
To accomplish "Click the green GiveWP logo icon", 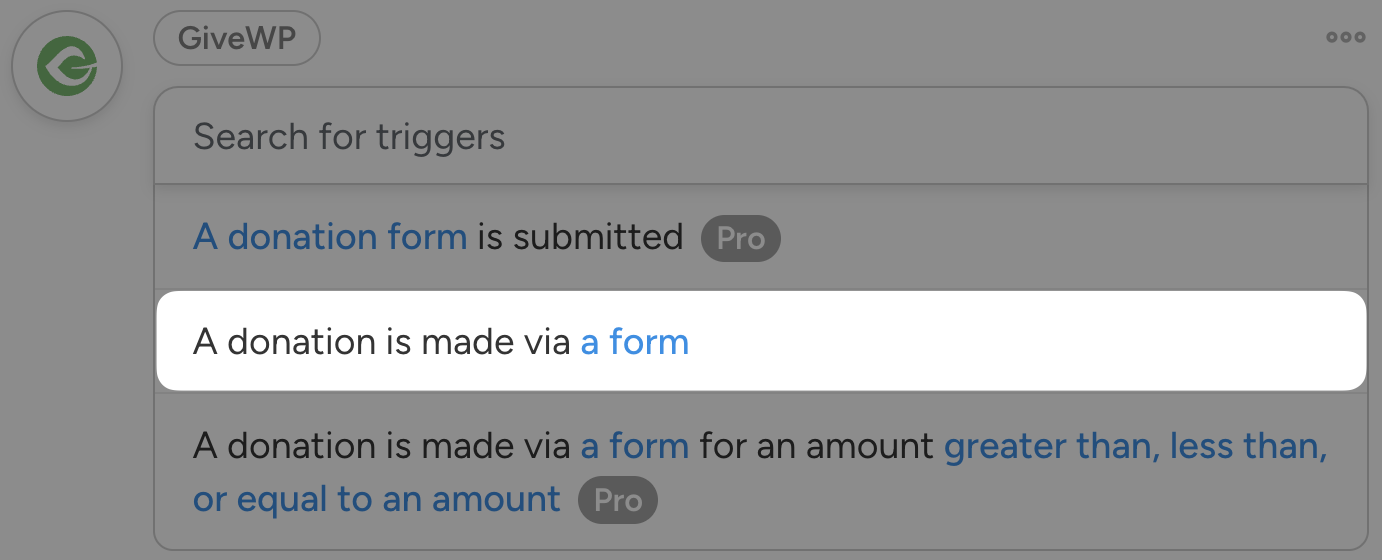I will [x=67, y=67].
